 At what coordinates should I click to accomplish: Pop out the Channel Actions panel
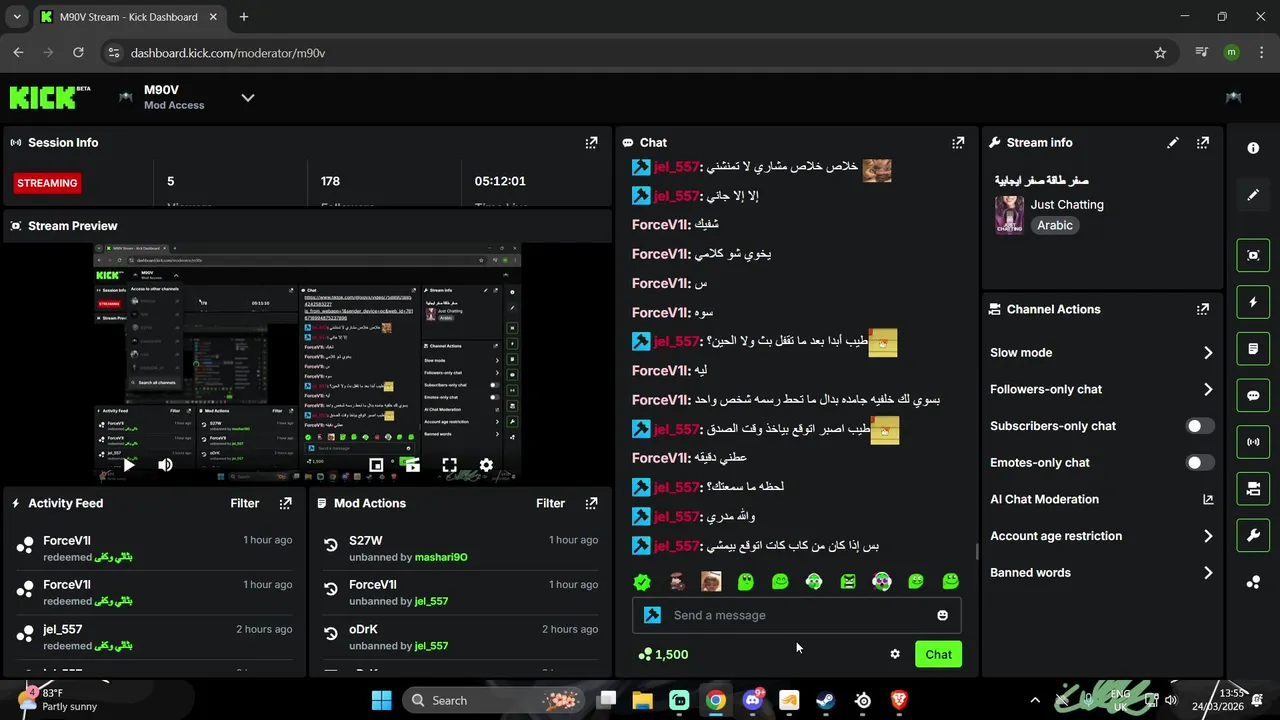click(x=1203, y=310)
